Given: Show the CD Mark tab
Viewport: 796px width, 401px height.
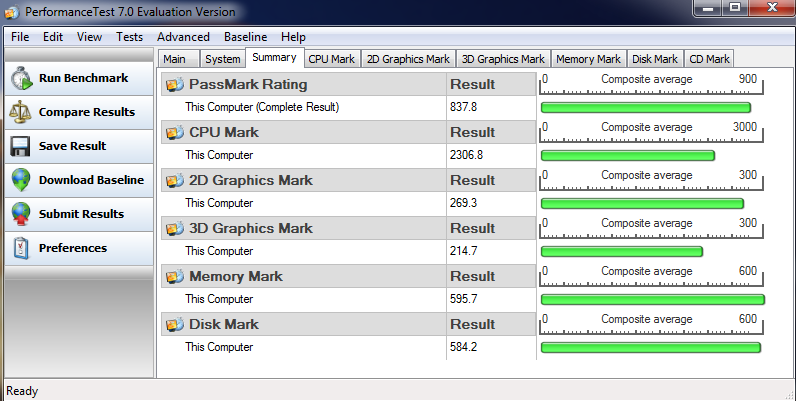Looking at the screenshot, I should tap(709, 59).
